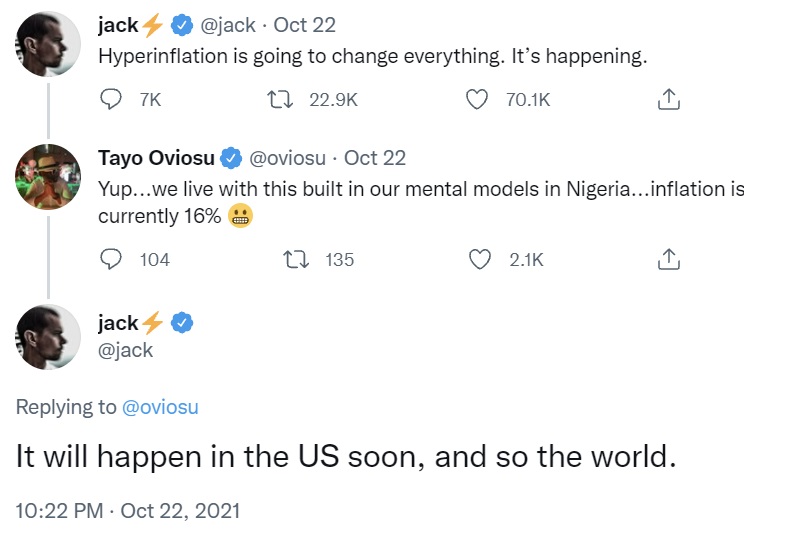Open the Oct 22 timestamp on first tweet
Viewport: 810px width, 542px height.
304,25
